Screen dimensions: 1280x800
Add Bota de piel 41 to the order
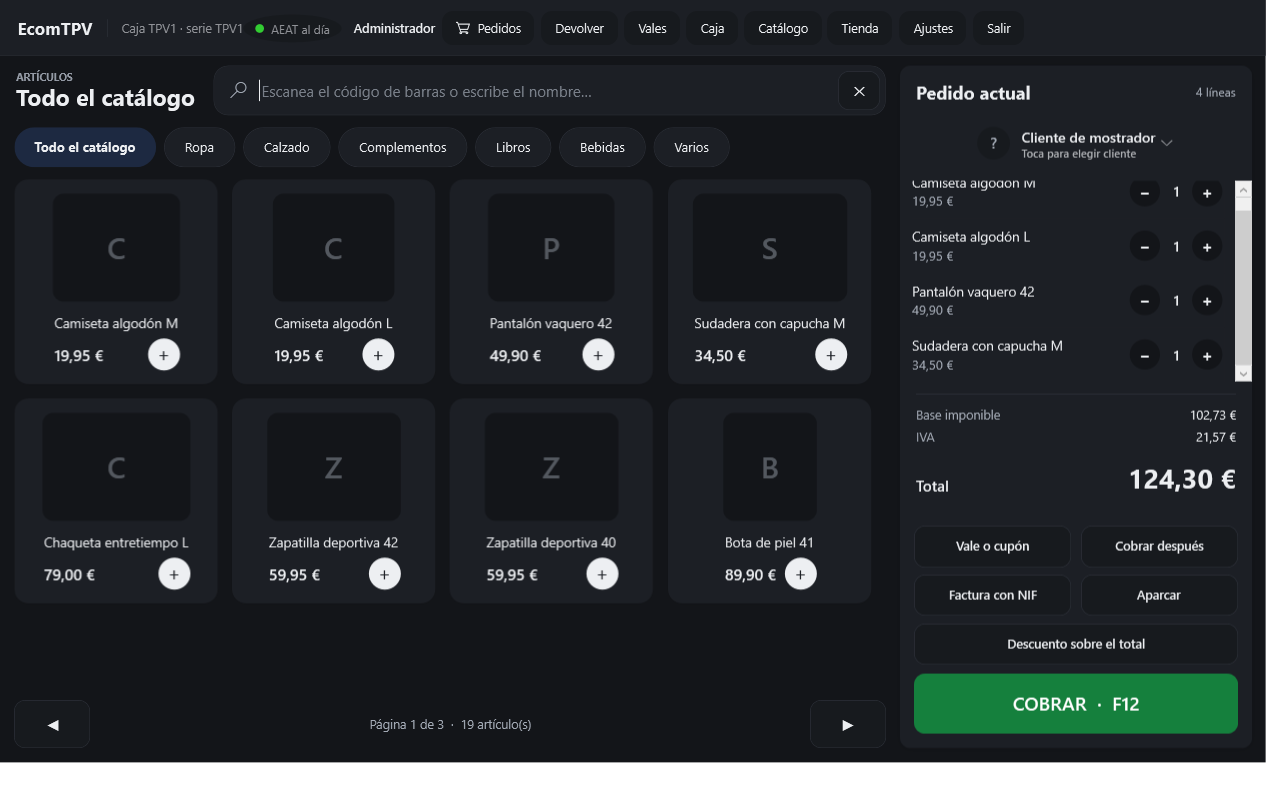(801, 574)
